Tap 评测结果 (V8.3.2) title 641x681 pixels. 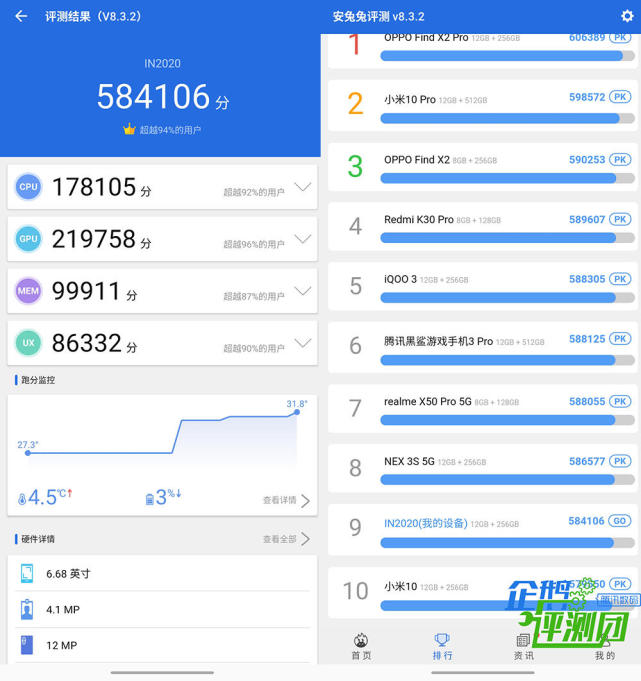click(x=93, y=17)
